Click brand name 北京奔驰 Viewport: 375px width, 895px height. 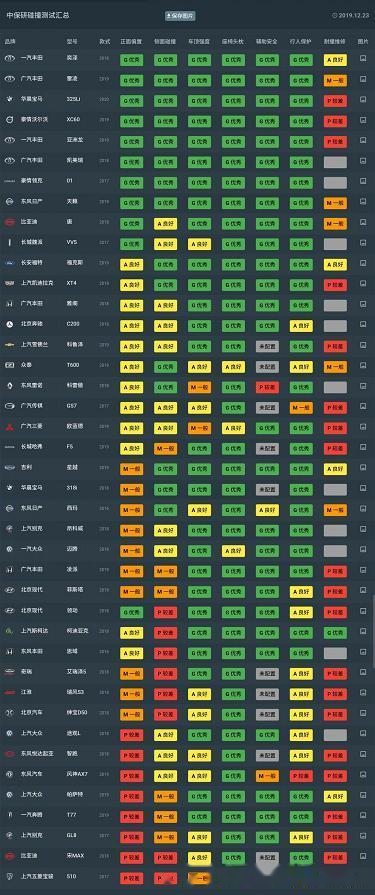[32, 324]
